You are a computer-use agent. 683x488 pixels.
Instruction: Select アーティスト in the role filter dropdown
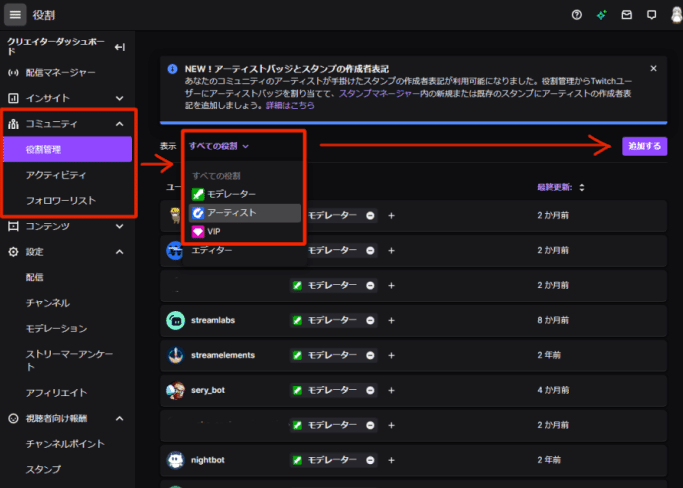coord(245,213)
